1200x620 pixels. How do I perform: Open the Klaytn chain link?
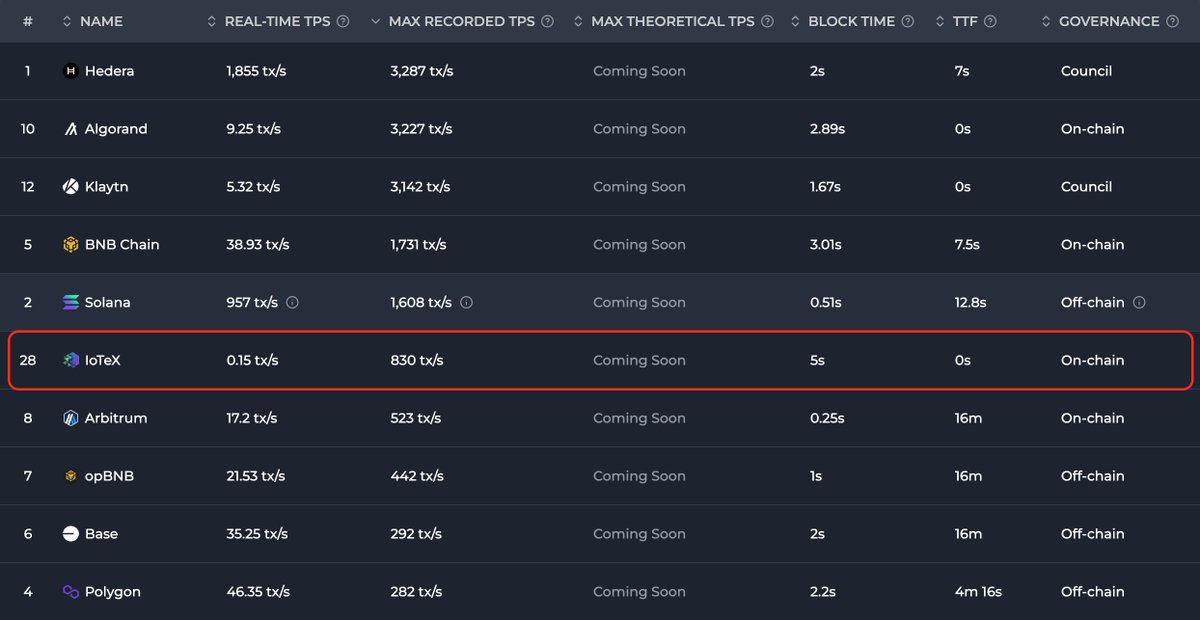pyautogui.click(x=106, y=187)
